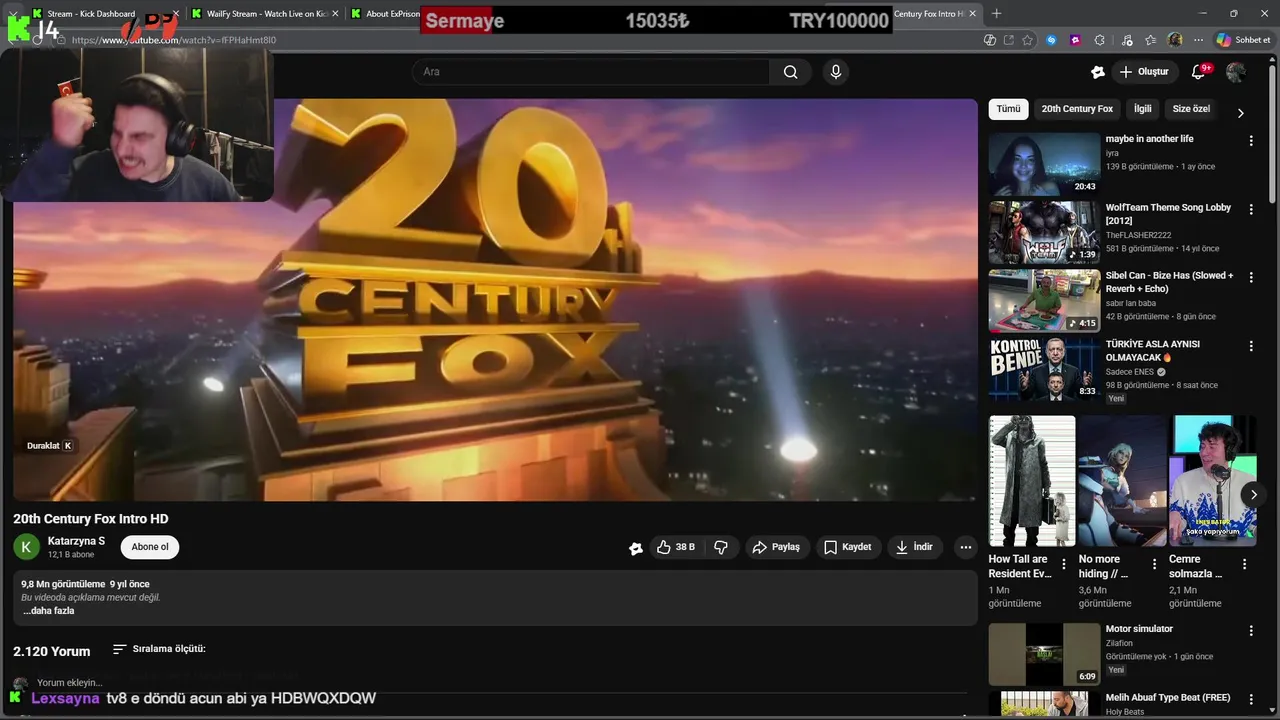The width and height of the screenshot is (1280, 720).
Task: Open Sibel Can - Bize Has thumbnail
Action: [x=1044, y=300]
